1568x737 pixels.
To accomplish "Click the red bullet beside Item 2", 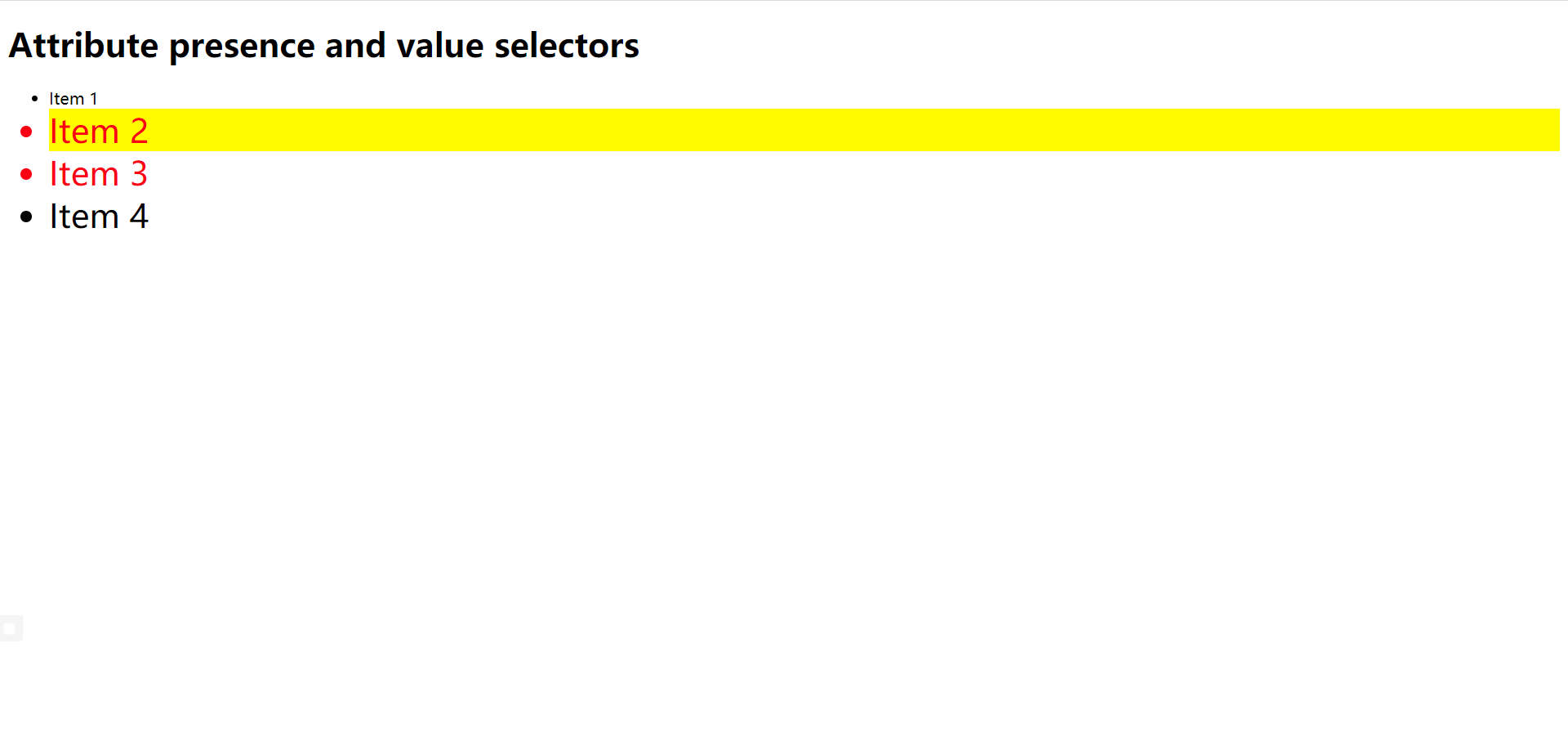I will click(x=26, y=132).
